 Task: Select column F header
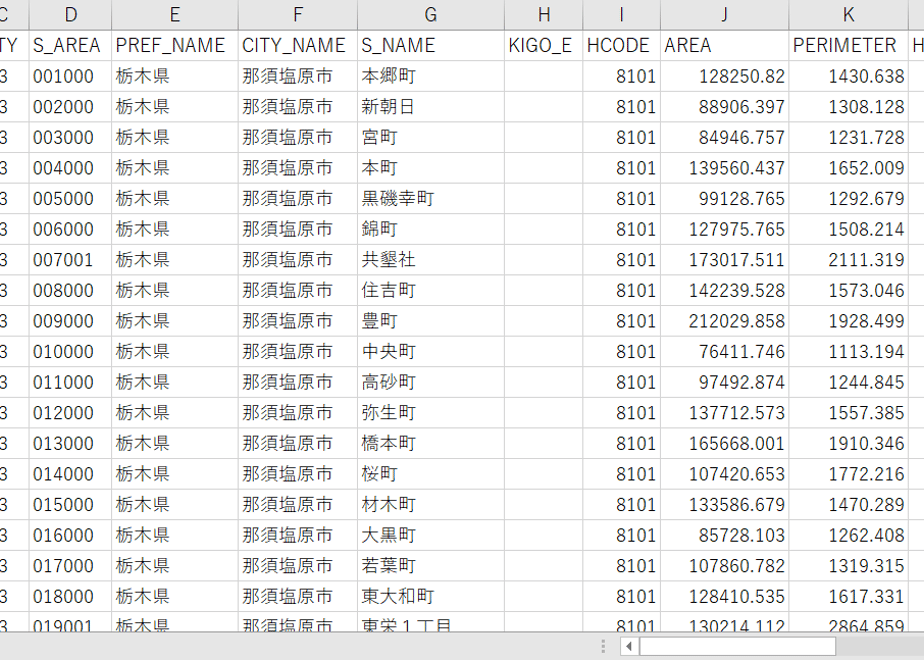tap(298, 15)
